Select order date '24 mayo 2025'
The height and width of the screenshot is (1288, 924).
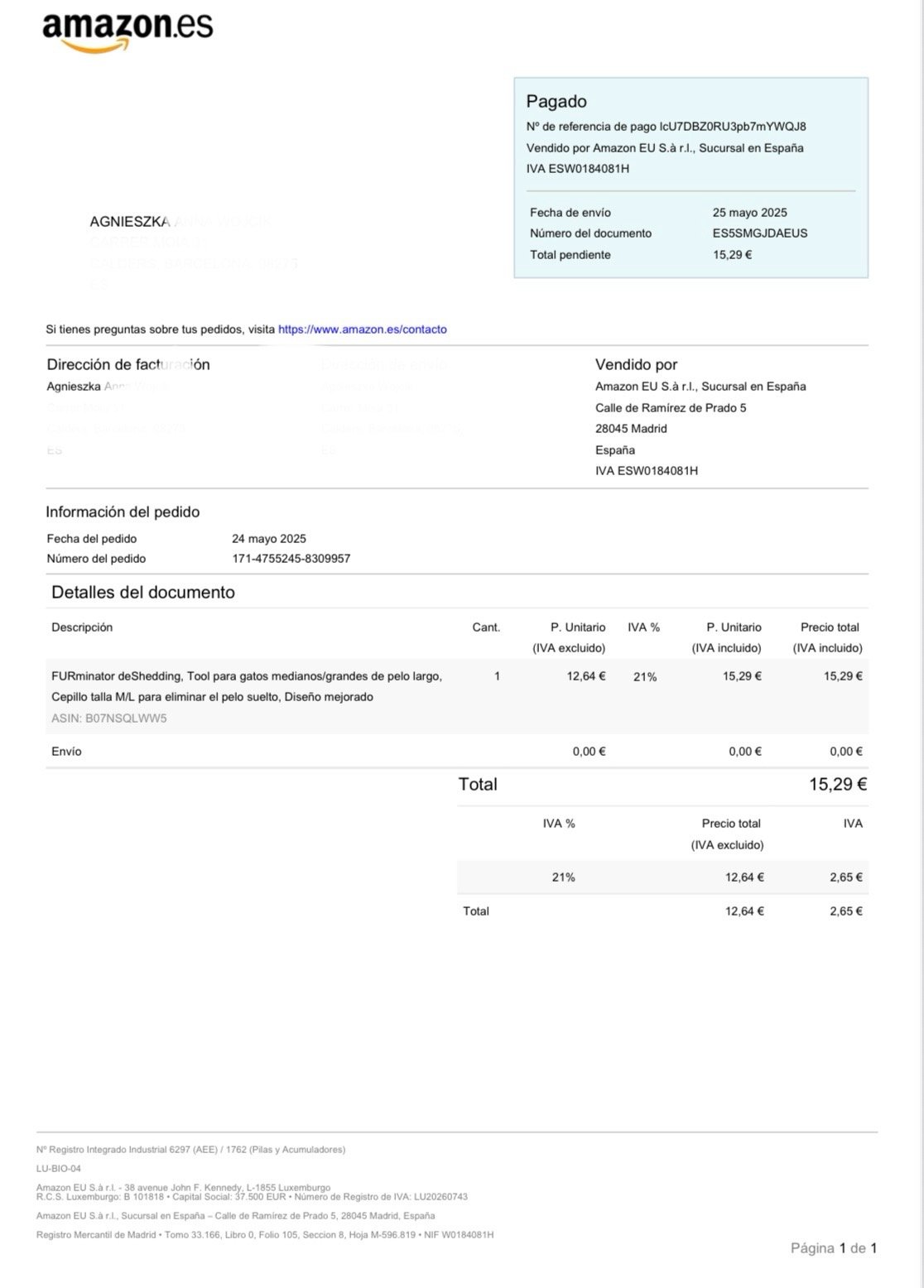(x=269, y=539)
